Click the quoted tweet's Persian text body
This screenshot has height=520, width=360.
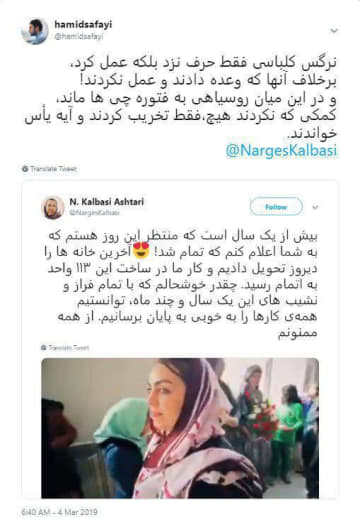click(182, 285)
